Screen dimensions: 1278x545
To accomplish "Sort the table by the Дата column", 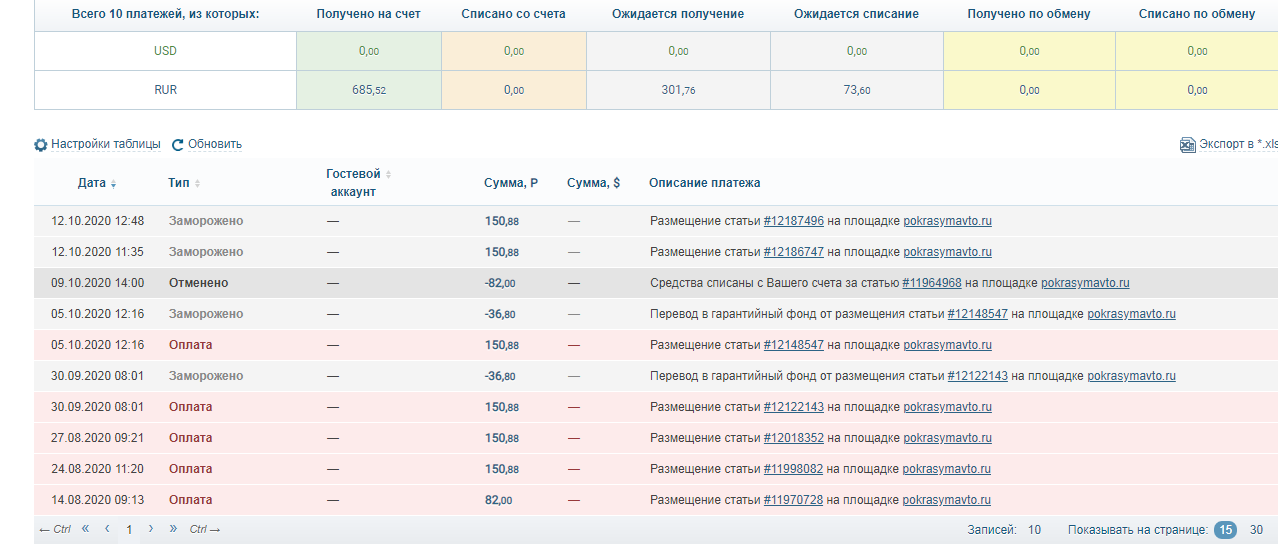I will click(97, 183).
